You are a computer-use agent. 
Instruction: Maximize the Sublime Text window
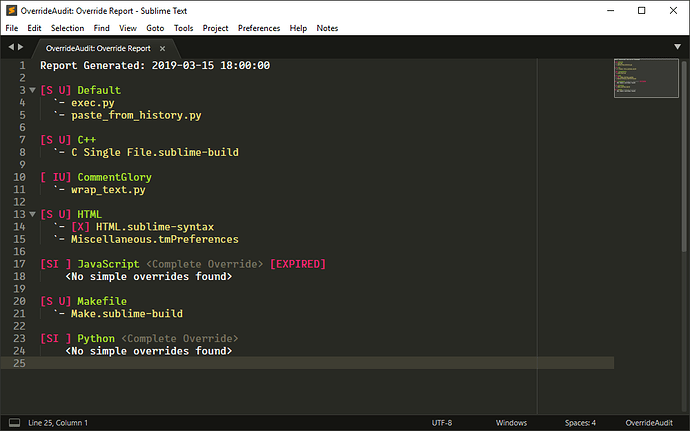coord(642,11)
